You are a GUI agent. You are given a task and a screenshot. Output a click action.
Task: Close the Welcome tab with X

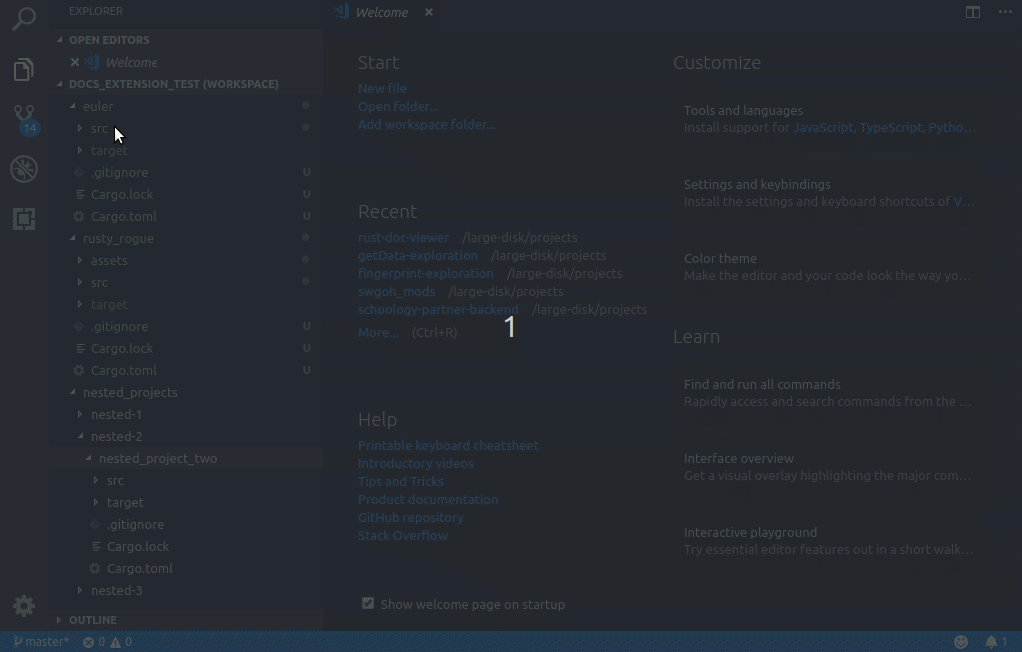[x=429, y=12]
